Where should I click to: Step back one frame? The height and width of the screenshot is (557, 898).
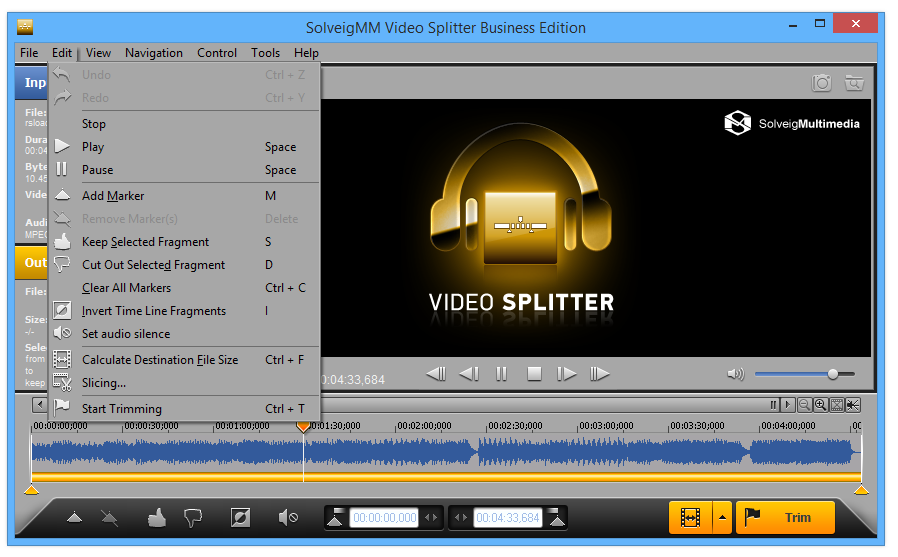tap(469, 374)
